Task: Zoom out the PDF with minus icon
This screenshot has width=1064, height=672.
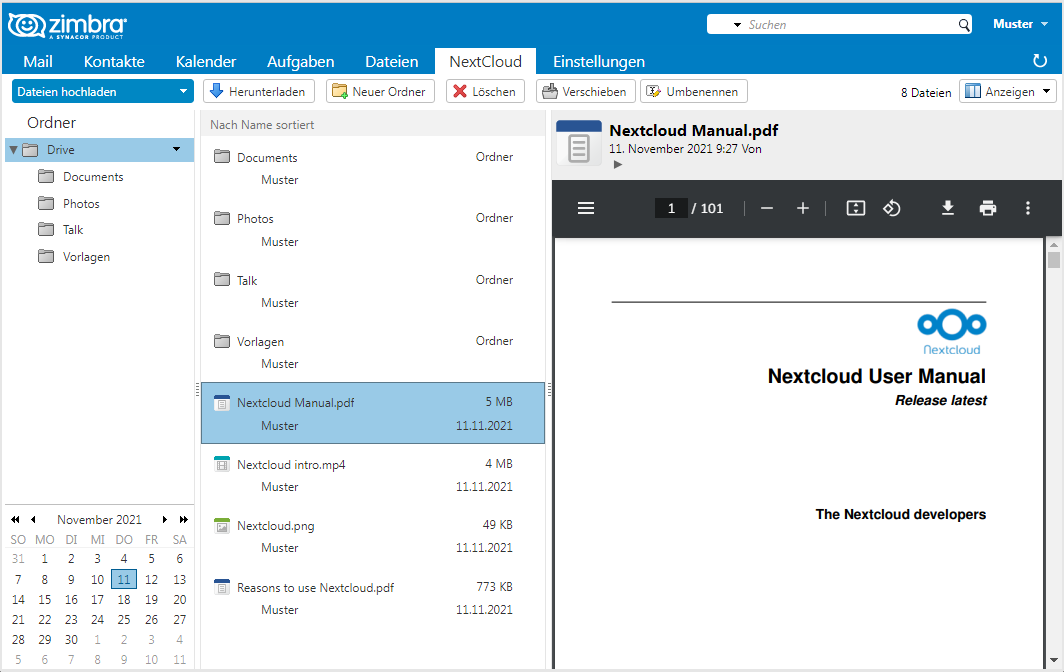Action: (x=767, y=208)
